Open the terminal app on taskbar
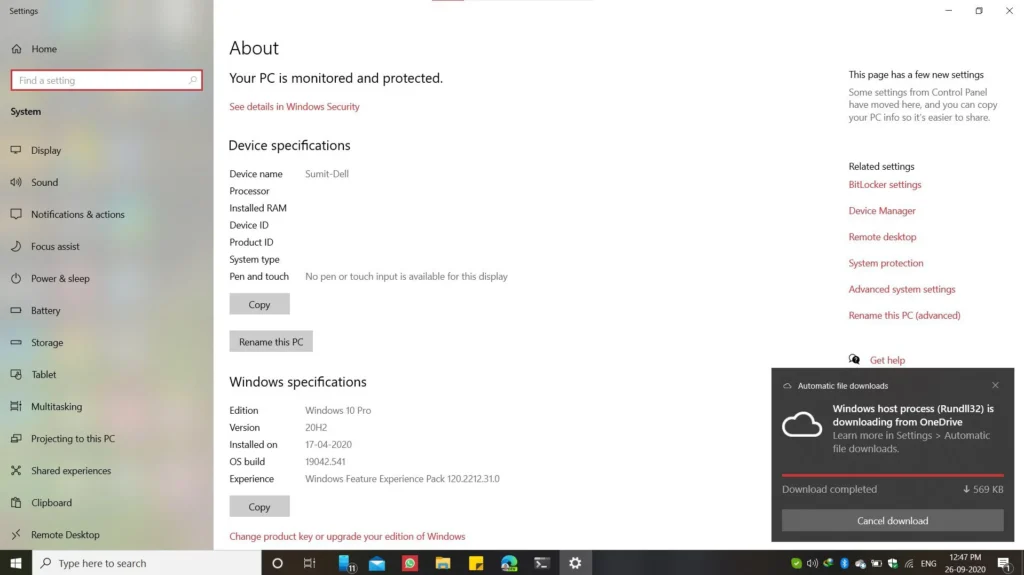Viewport: 1024px width, 575px height. pyautogui.click(x=541, y=563)
